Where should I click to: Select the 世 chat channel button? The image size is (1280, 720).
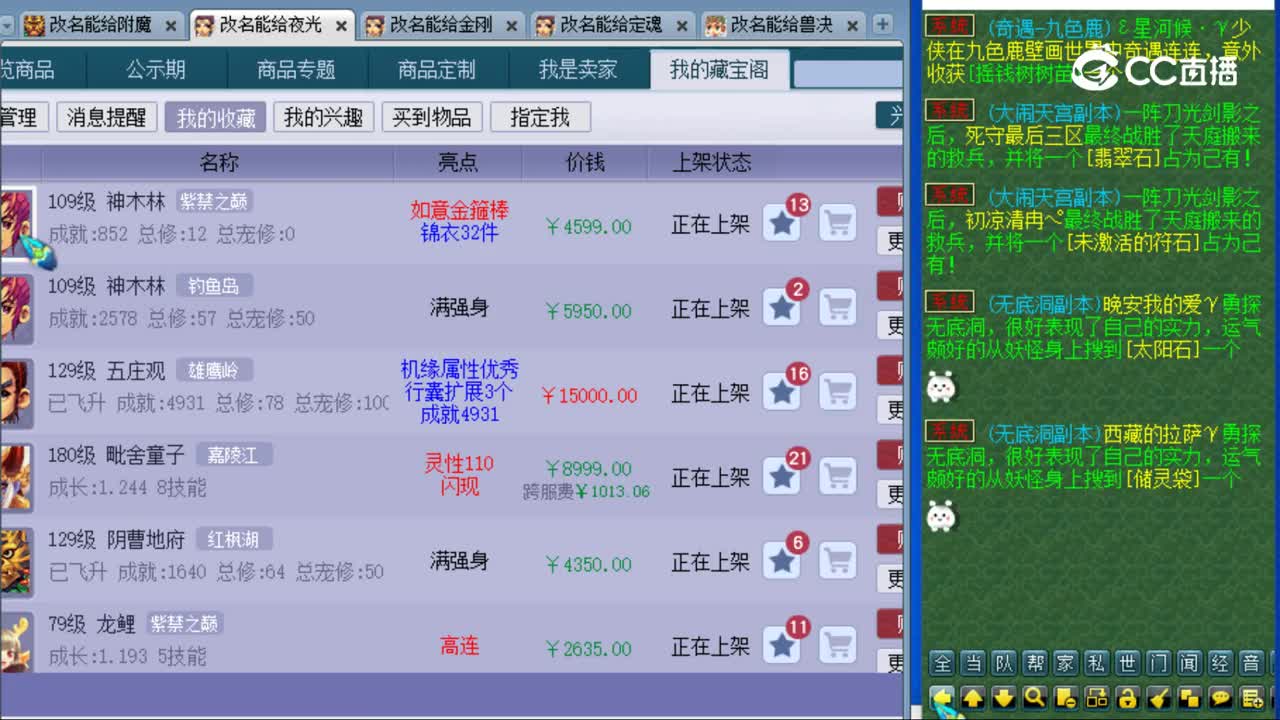(x=1128, y=663)
